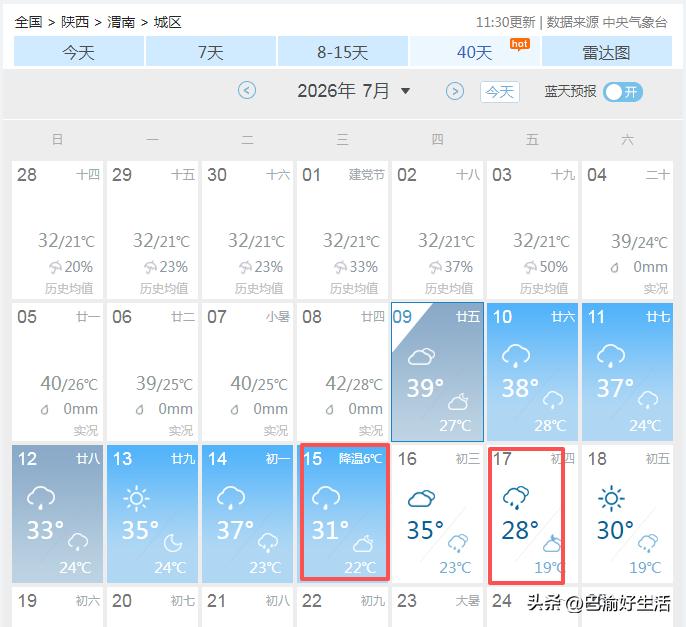Switch to the 8-15天 forecast tab
The width and height of the screenshot is (686, 627).
point(343,52)
